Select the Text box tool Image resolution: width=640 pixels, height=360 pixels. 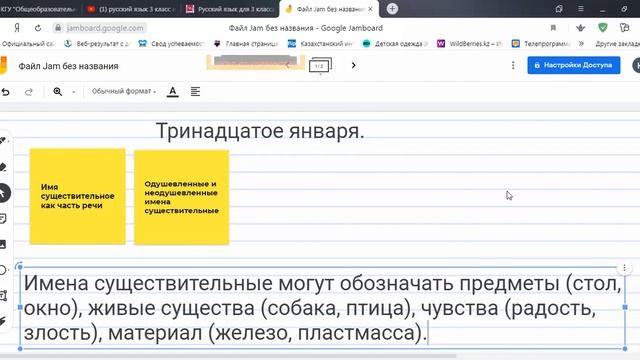pos(3,296)
